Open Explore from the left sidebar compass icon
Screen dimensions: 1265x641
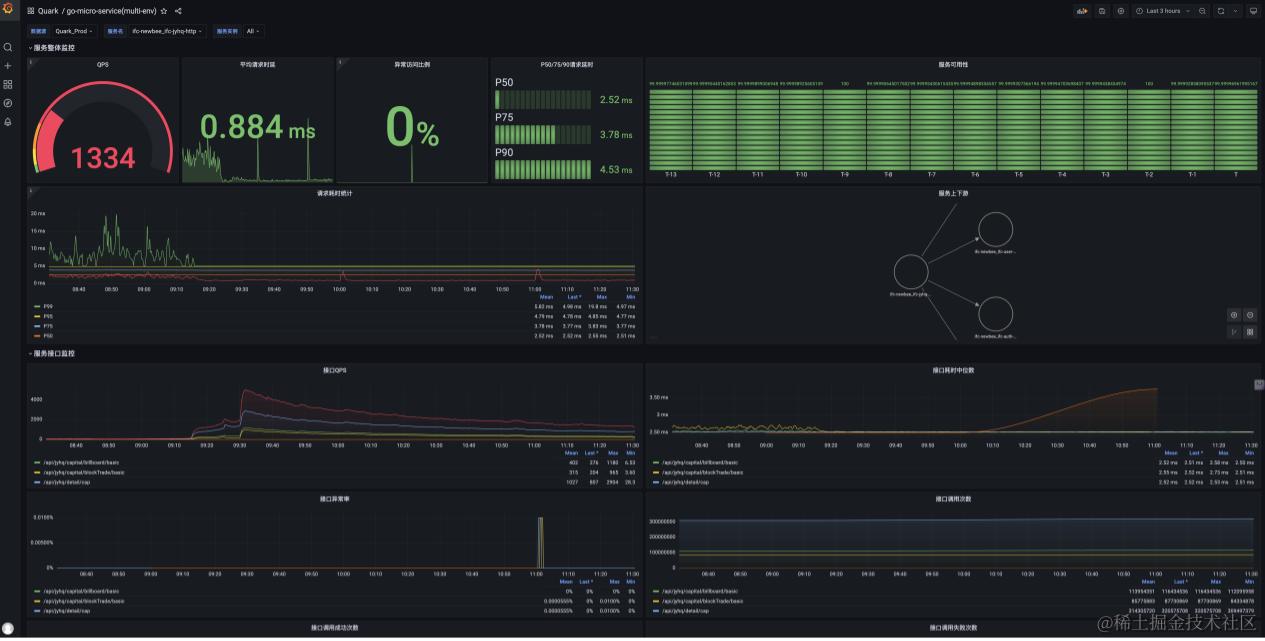click(x=8, y=103)
